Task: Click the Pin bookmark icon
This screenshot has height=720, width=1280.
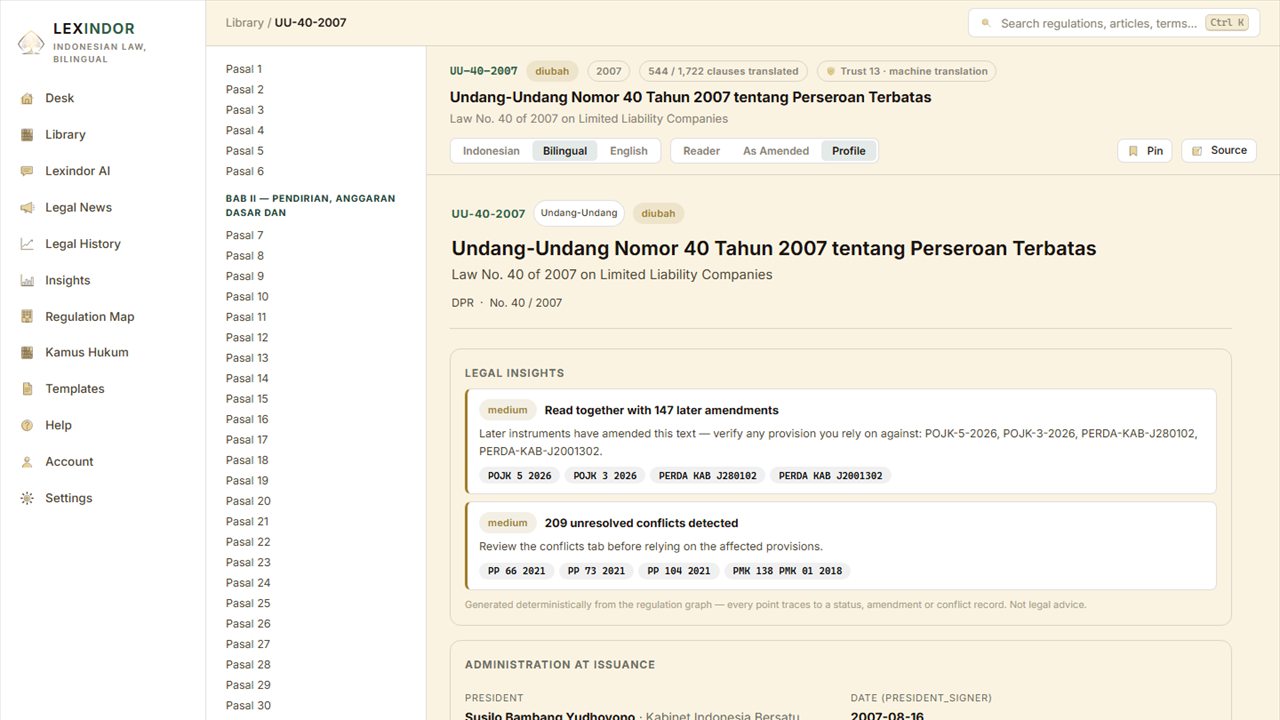Action: [x=1133, y=151]
